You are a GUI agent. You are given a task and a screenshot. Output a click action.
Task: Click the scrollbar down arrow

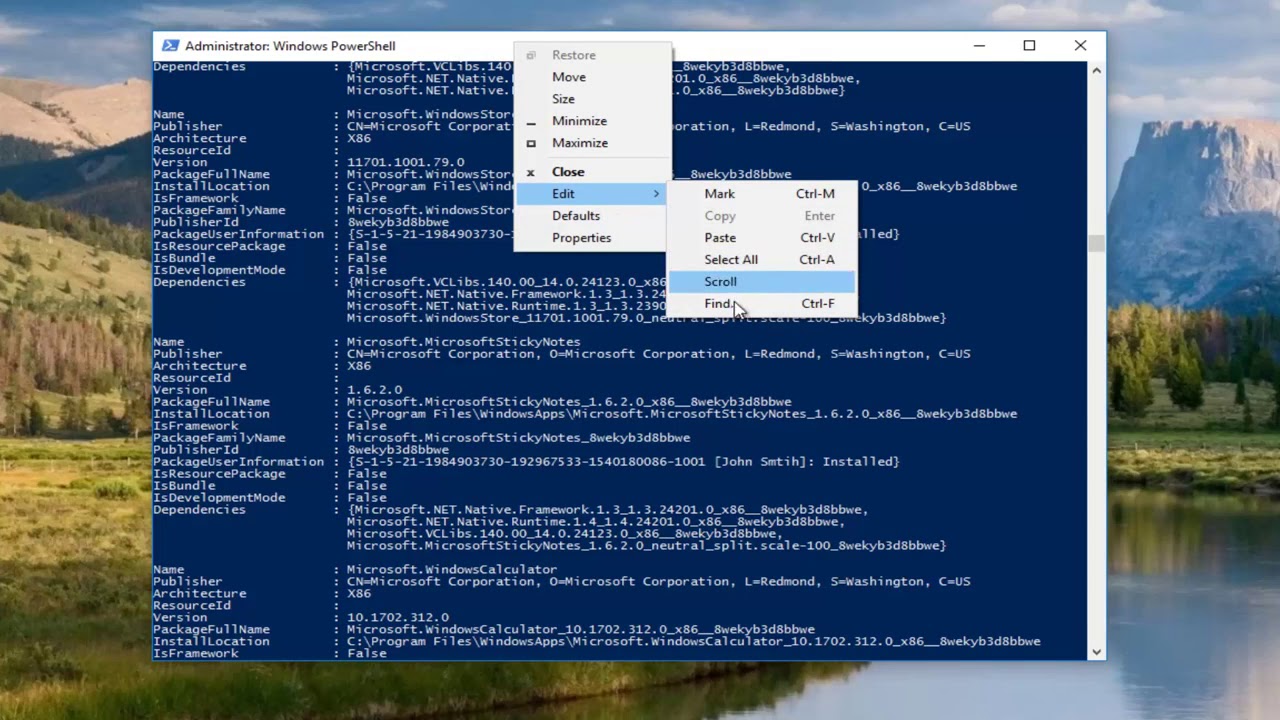pyautogui.click(x=1097, y=651)
